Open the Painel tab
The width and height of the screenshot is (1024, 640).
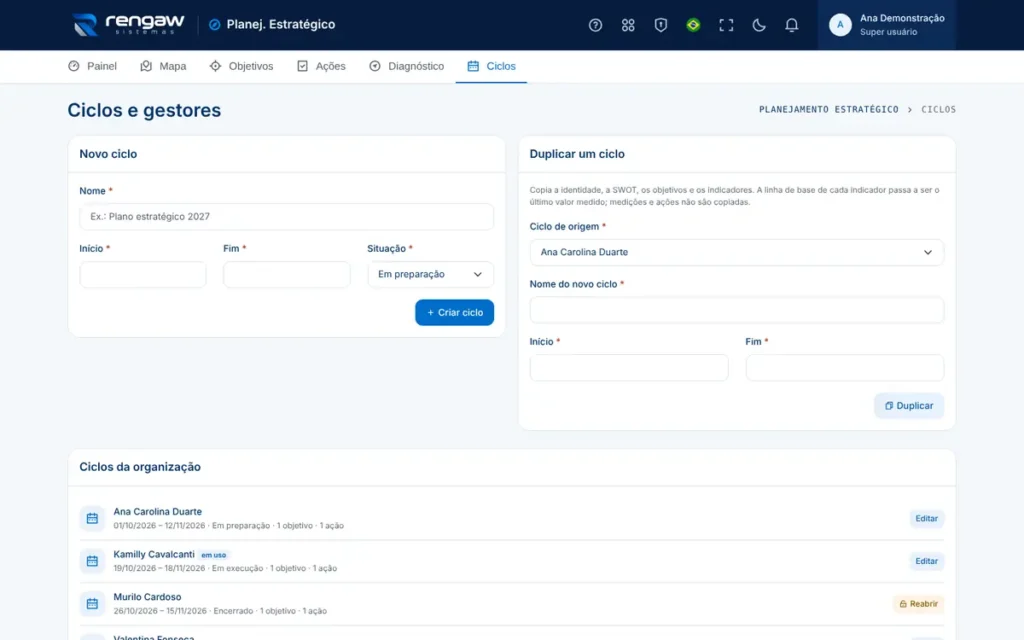click(93, 66)
